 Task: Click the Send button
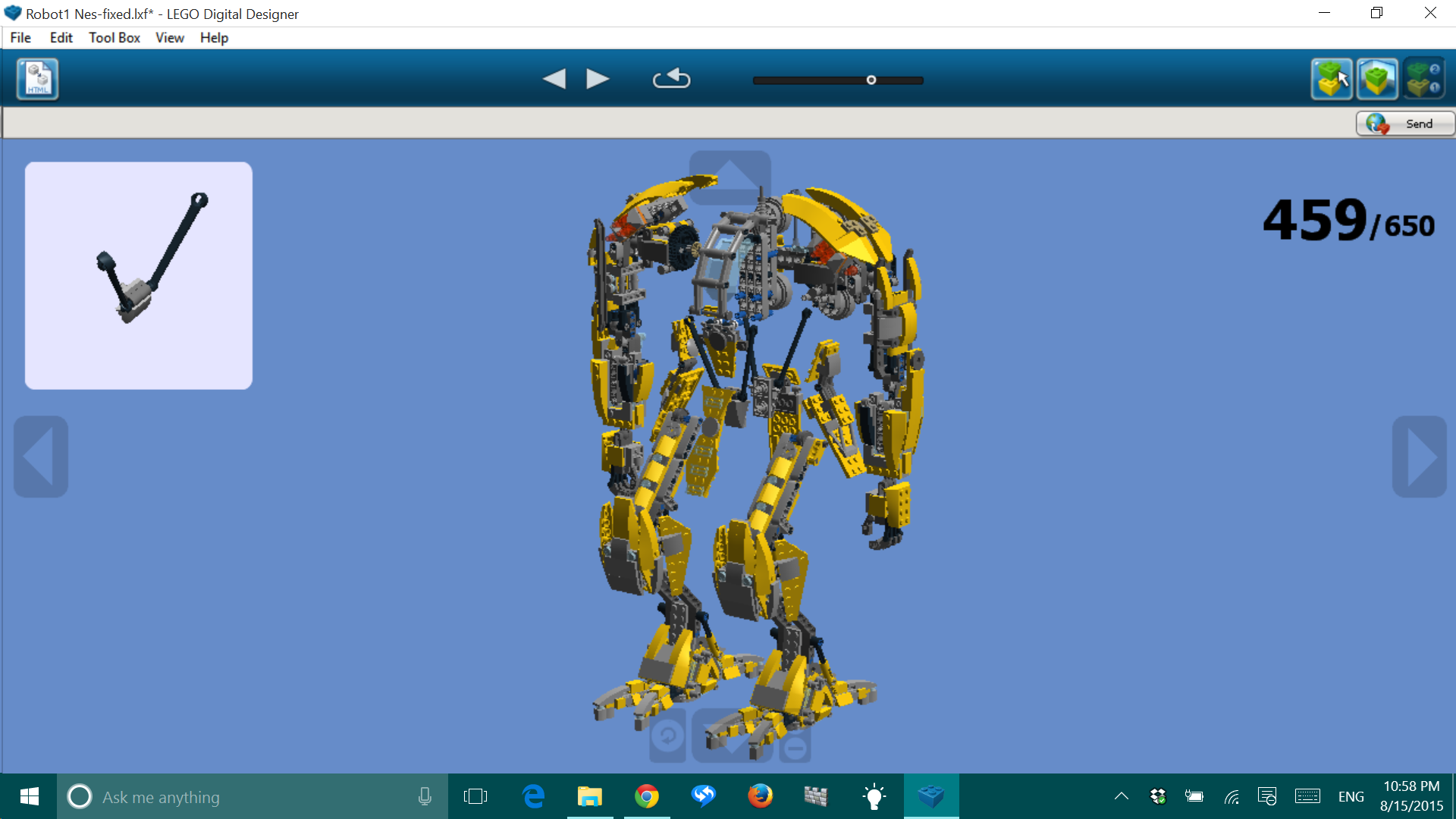pos(1405,123)
